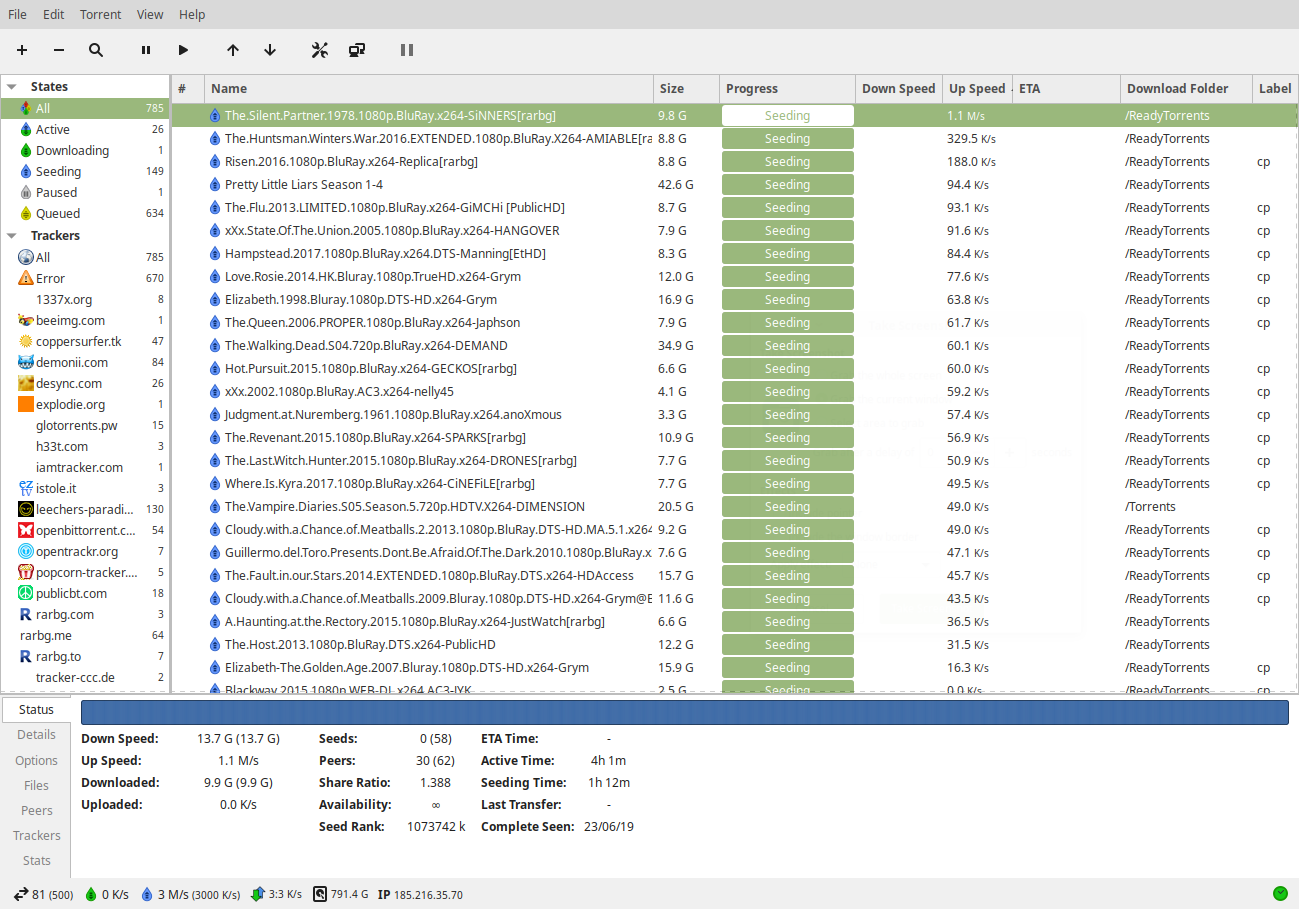Open the Edit menu

coord(54,14)
